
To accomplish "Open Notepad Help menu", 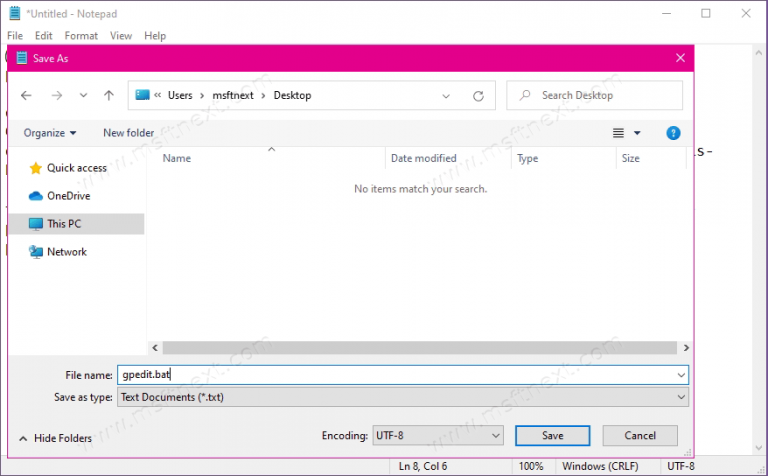I will pyautogui.click(x=155, y=36).
